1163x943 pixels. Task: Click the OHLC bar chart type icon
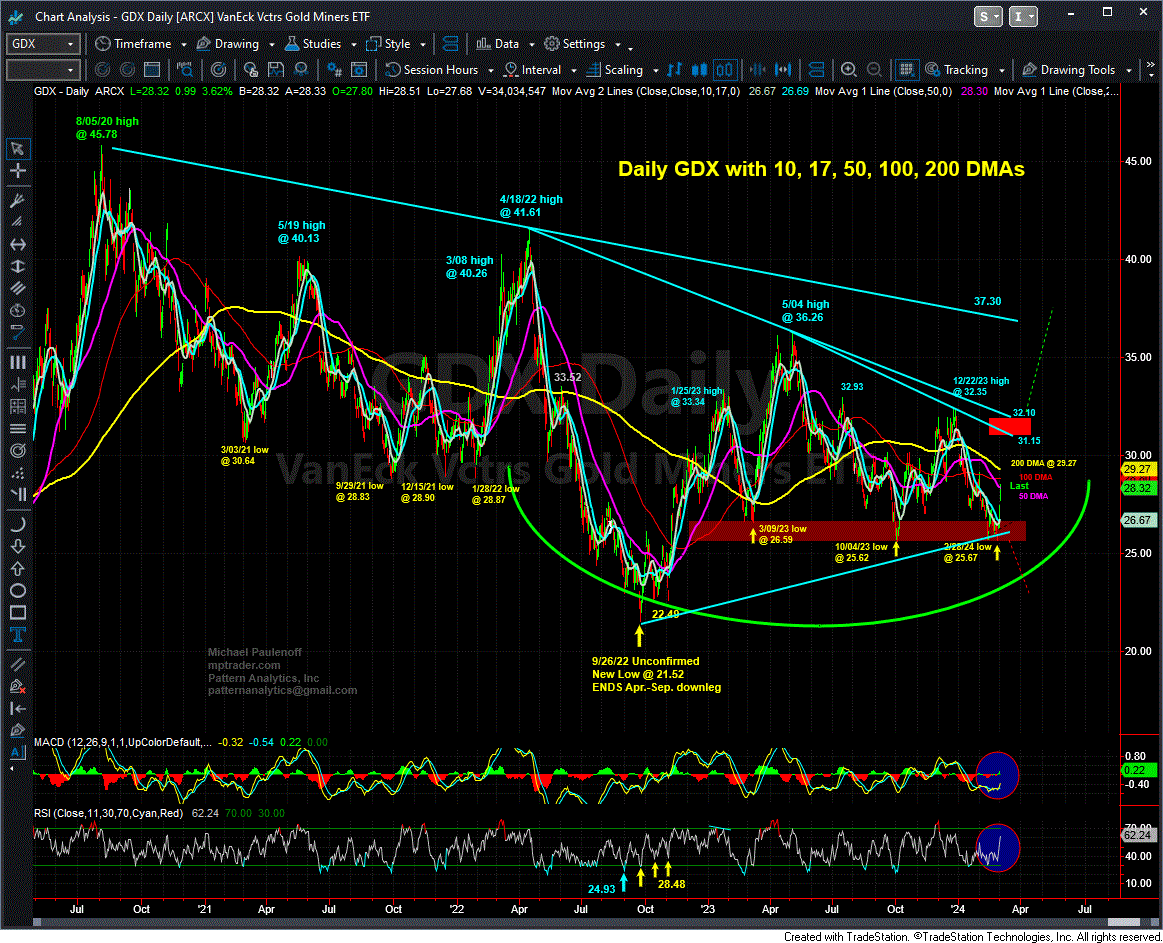point(674,70)
